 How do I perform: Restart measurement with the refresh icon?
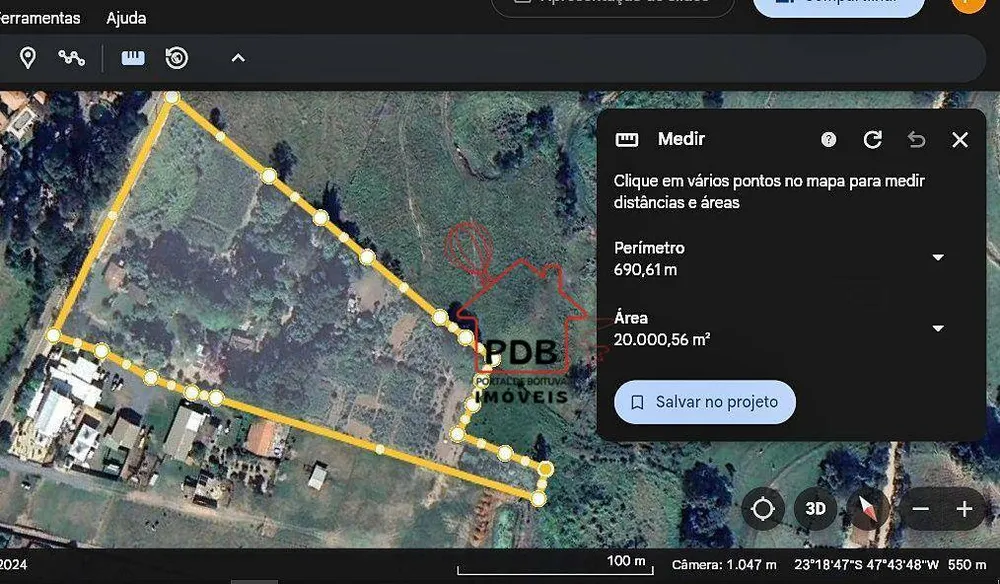[x=872, y=140]
